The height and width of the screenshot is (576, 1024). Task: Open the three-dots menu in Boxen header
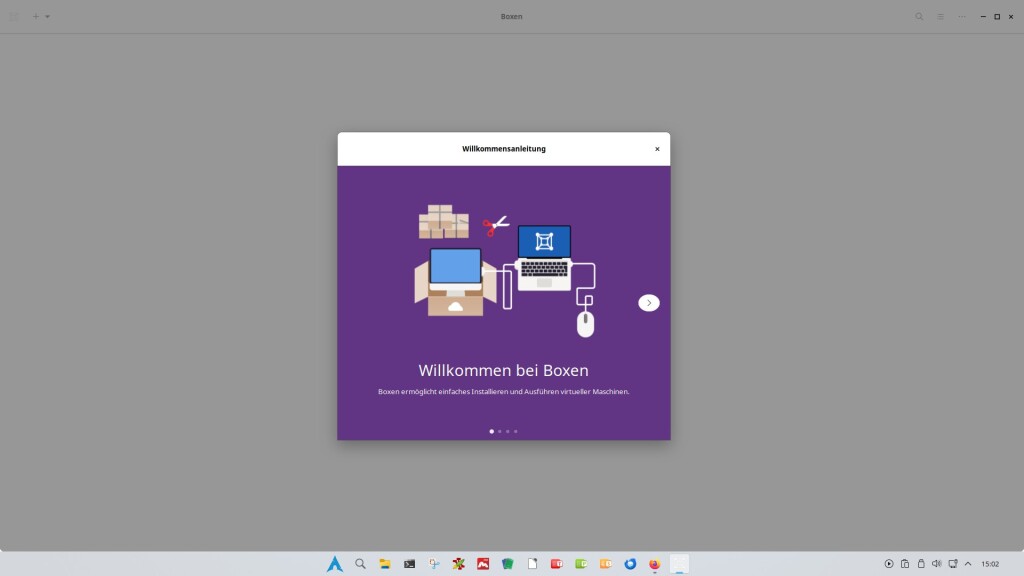point(962,16)
